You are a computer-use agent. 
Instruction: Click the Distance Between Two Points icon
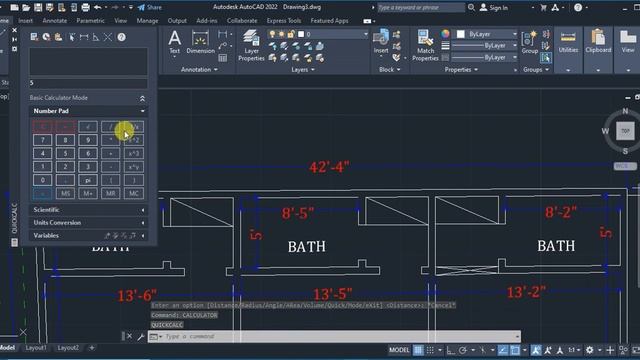pos(84,37)
